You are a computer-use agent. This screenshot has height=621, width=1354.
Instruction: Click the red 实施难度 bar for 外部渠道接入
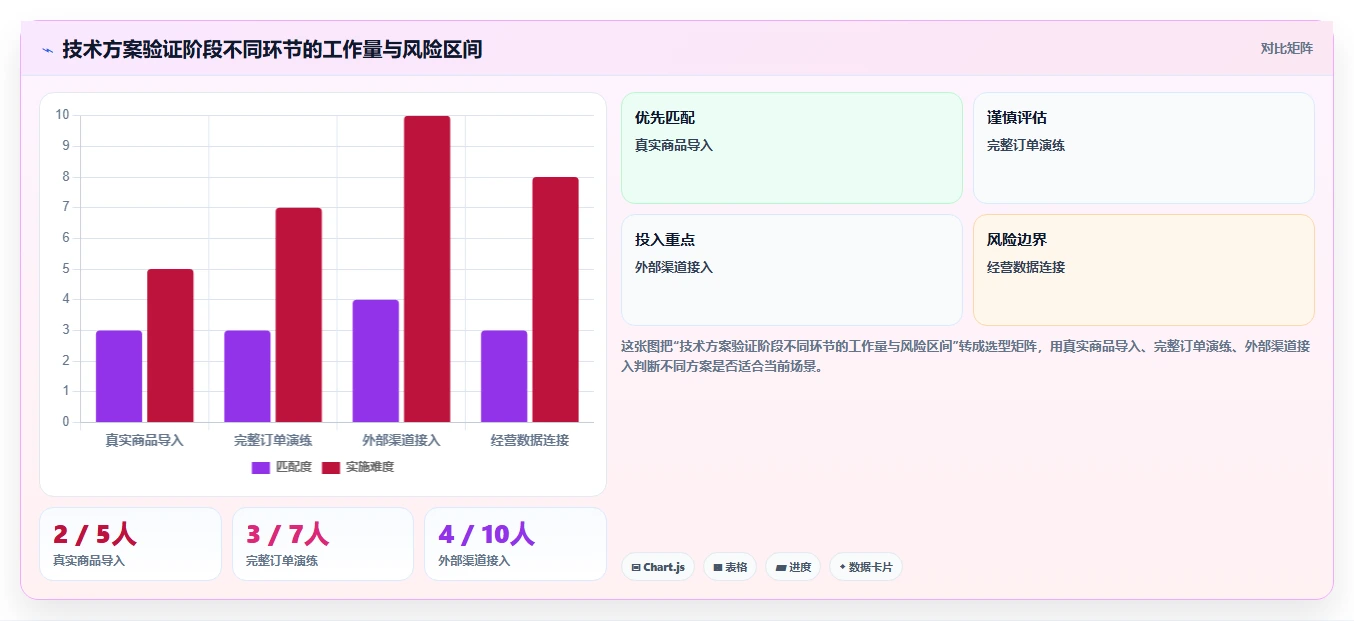427,269
